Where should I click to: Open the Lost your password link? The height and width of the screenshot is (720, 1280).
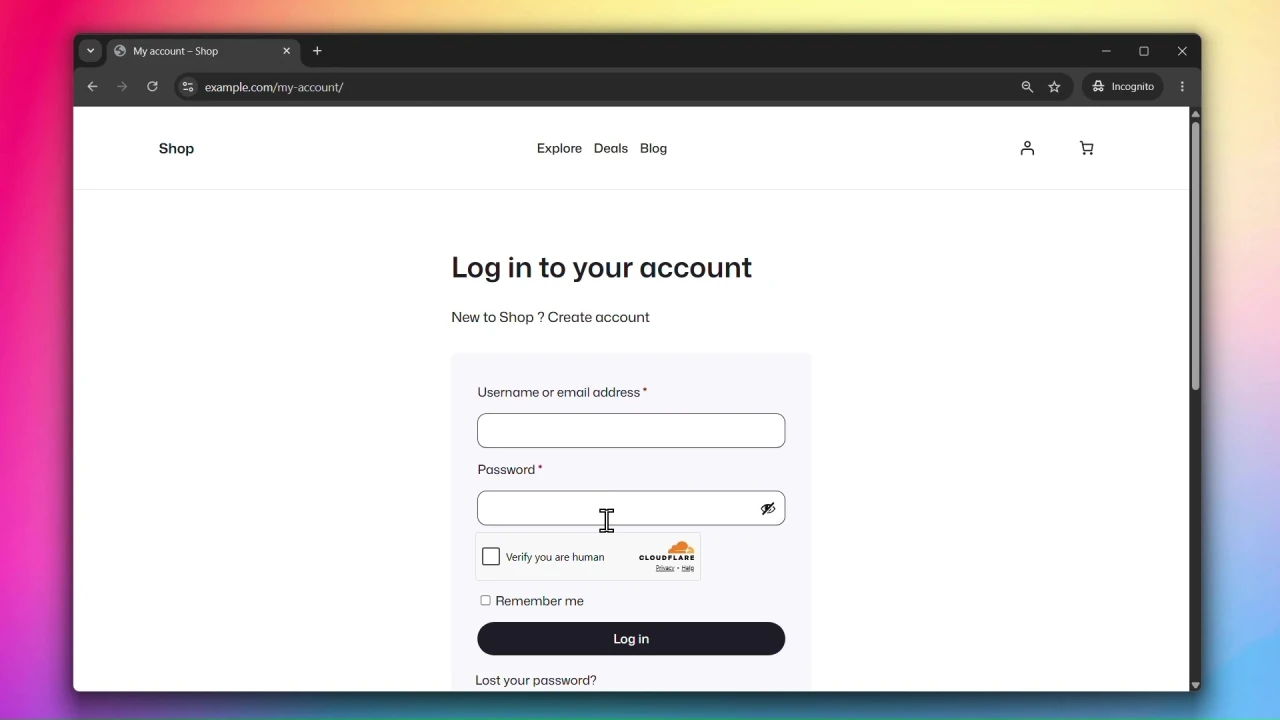click(536, 680)
